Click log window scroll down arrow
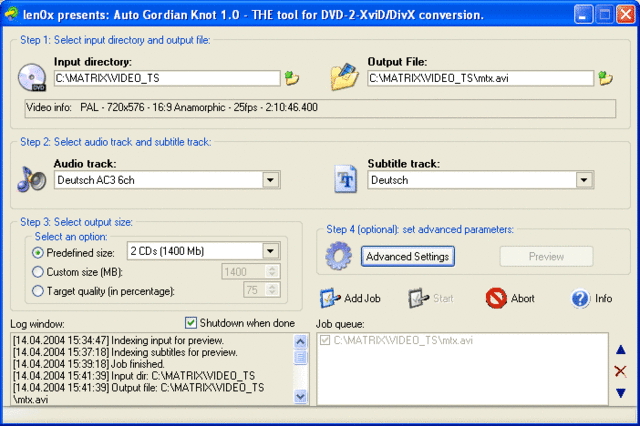This screenshot has width=640, height=426. pos(300,396)
